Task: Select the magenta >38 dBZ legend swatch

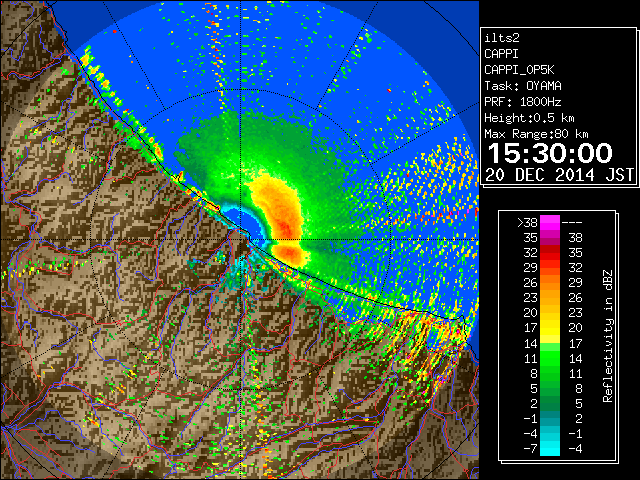Action: tap(550, 222)
